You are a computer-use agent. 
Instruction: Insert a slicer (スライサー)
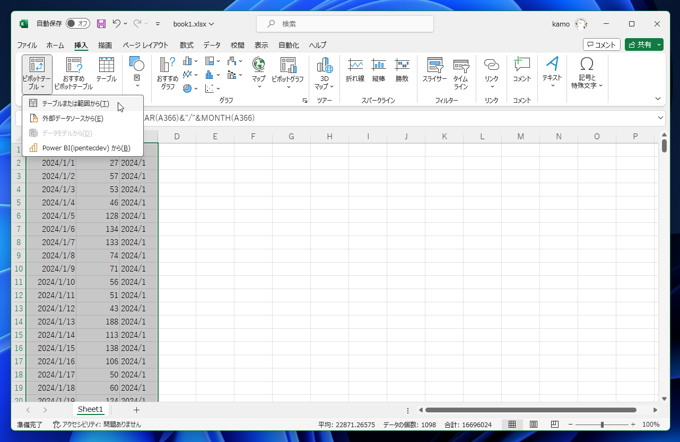435,70
